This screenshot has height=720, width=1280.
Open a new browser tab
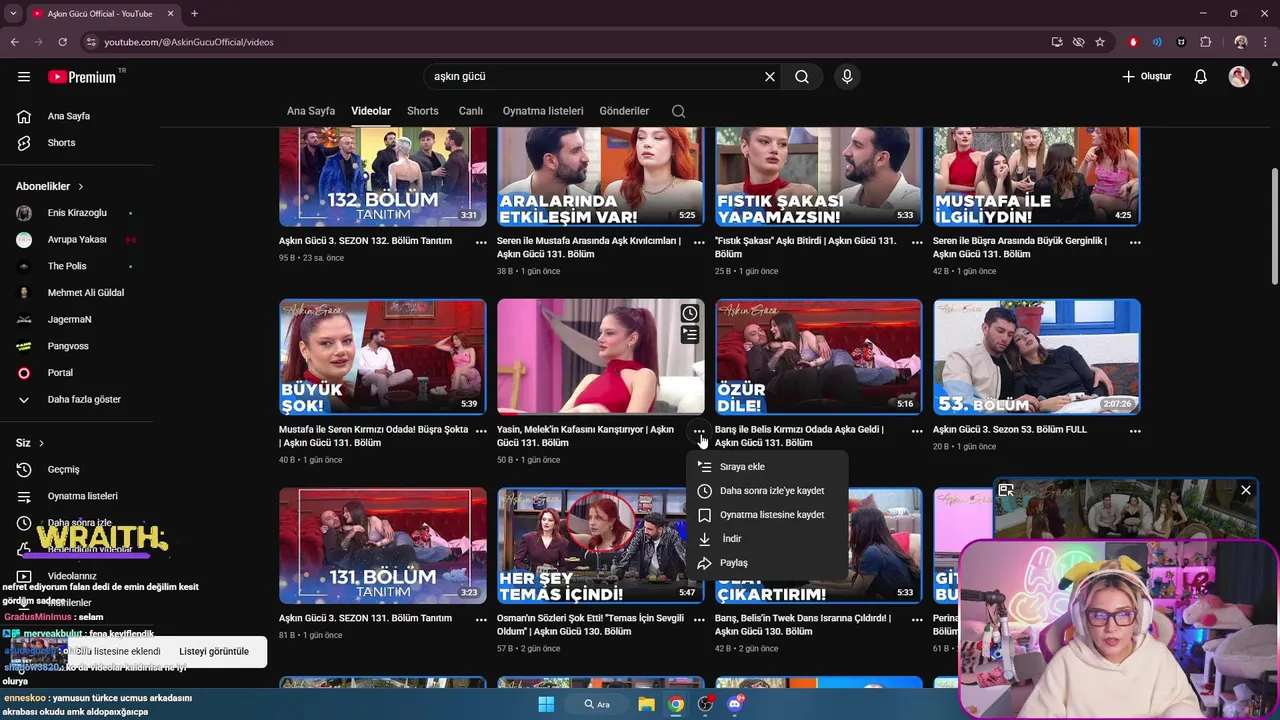194,14
